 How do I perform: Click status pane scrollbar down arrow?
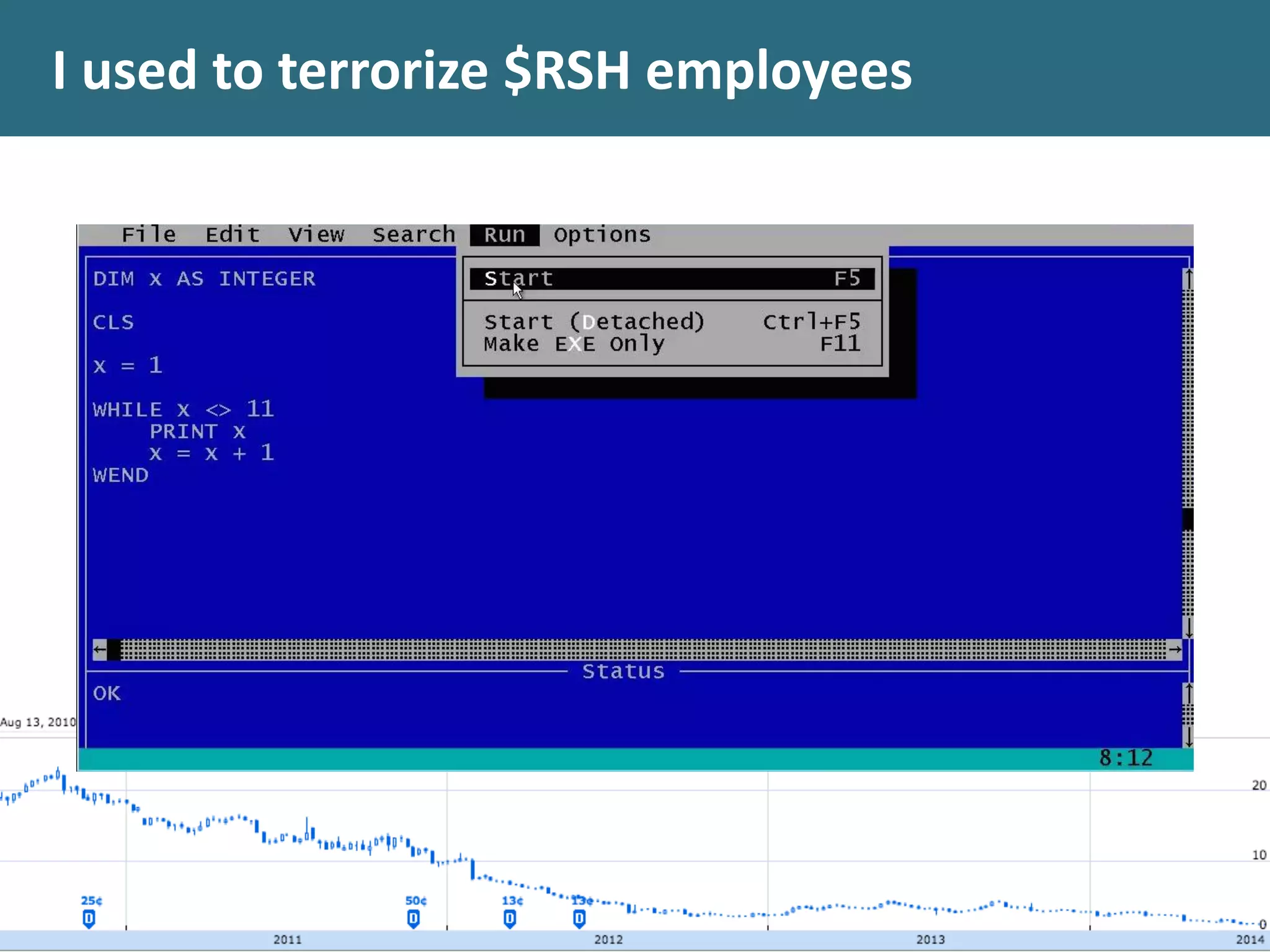tap(1188, 736)
